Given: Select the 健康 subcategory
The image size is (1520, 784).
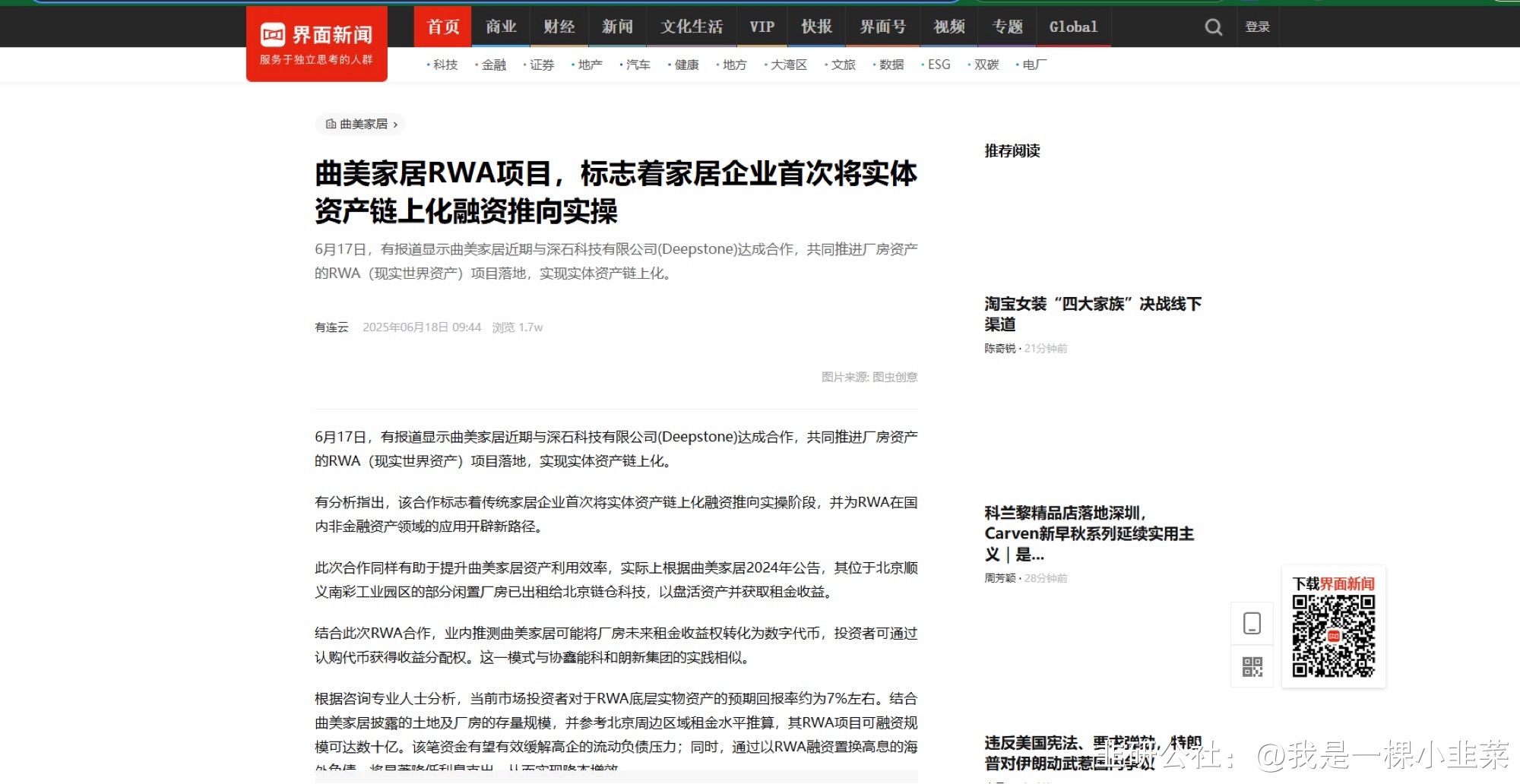Looking at the screenshot, I should pos(686,65).
